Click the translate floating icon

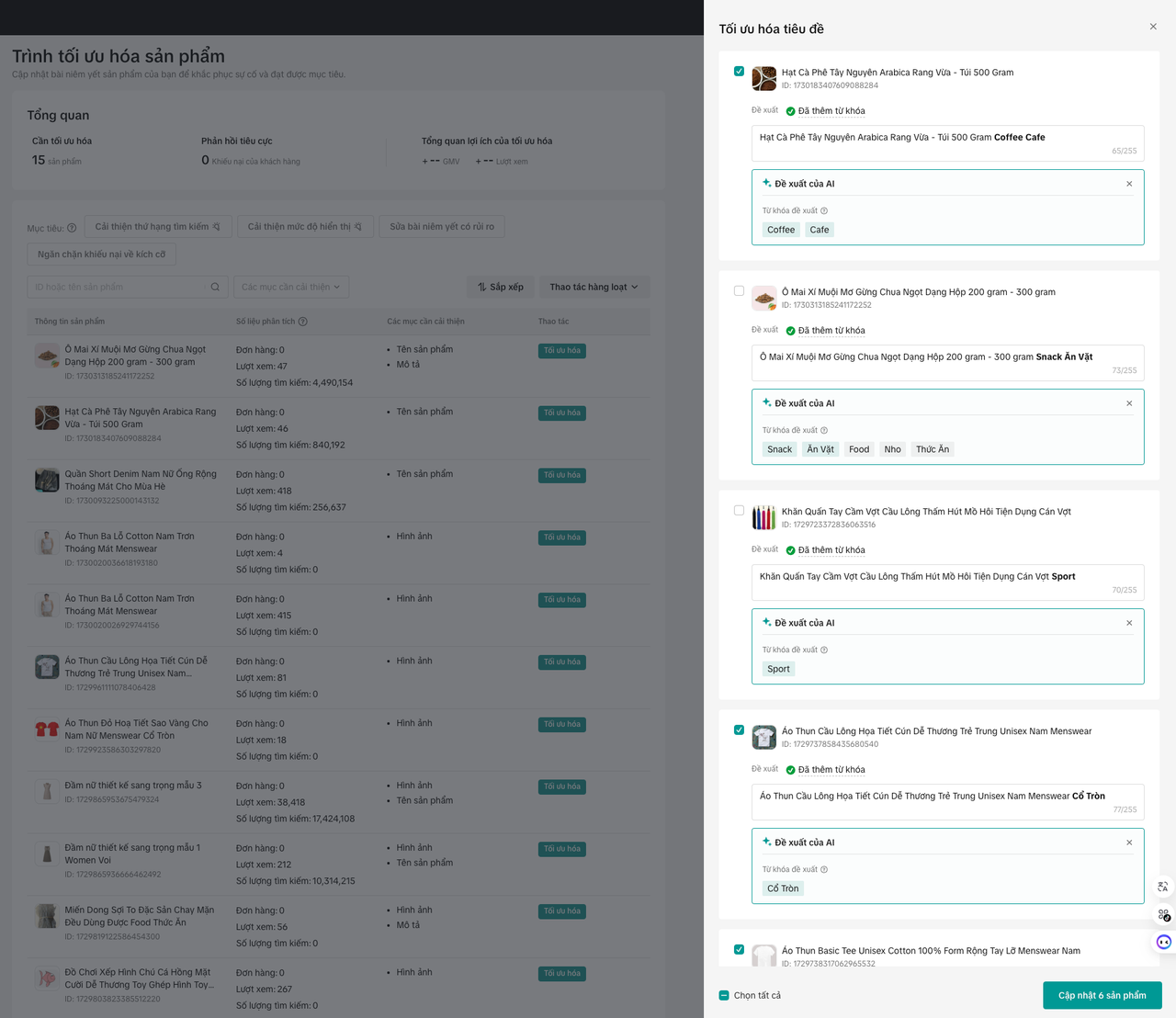1163,887
